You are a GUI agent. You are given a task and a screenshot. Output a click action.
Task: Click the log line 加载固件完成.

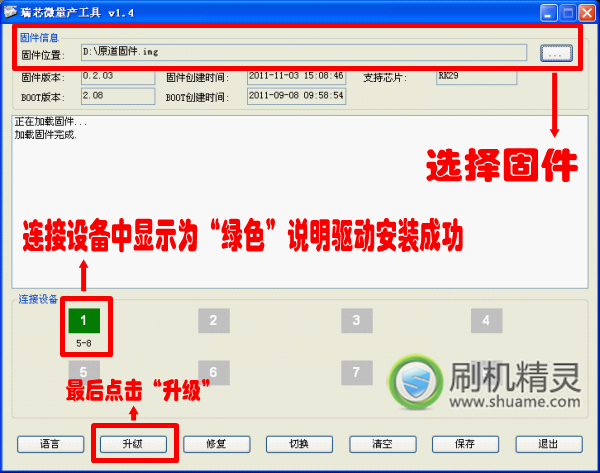click(46, 135)
